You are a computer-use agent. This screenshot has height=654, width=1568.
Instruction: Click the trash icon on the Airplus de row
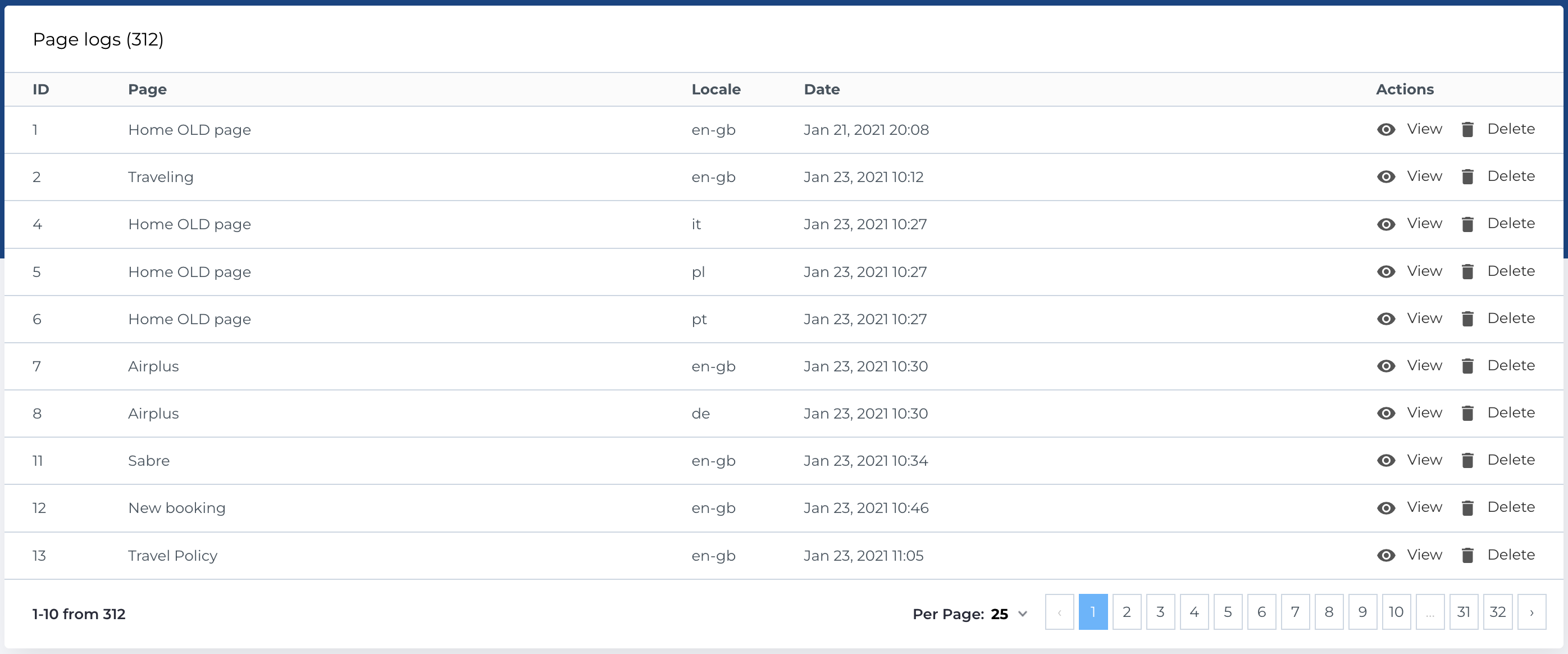pyautogui.click(x=1468, y=413)
